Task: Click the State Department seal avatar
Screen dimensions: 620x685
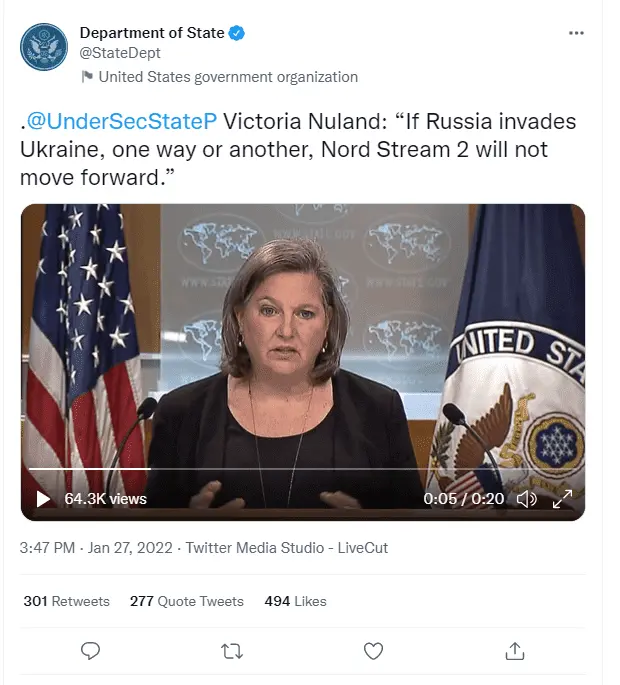Action: (44, 48)
